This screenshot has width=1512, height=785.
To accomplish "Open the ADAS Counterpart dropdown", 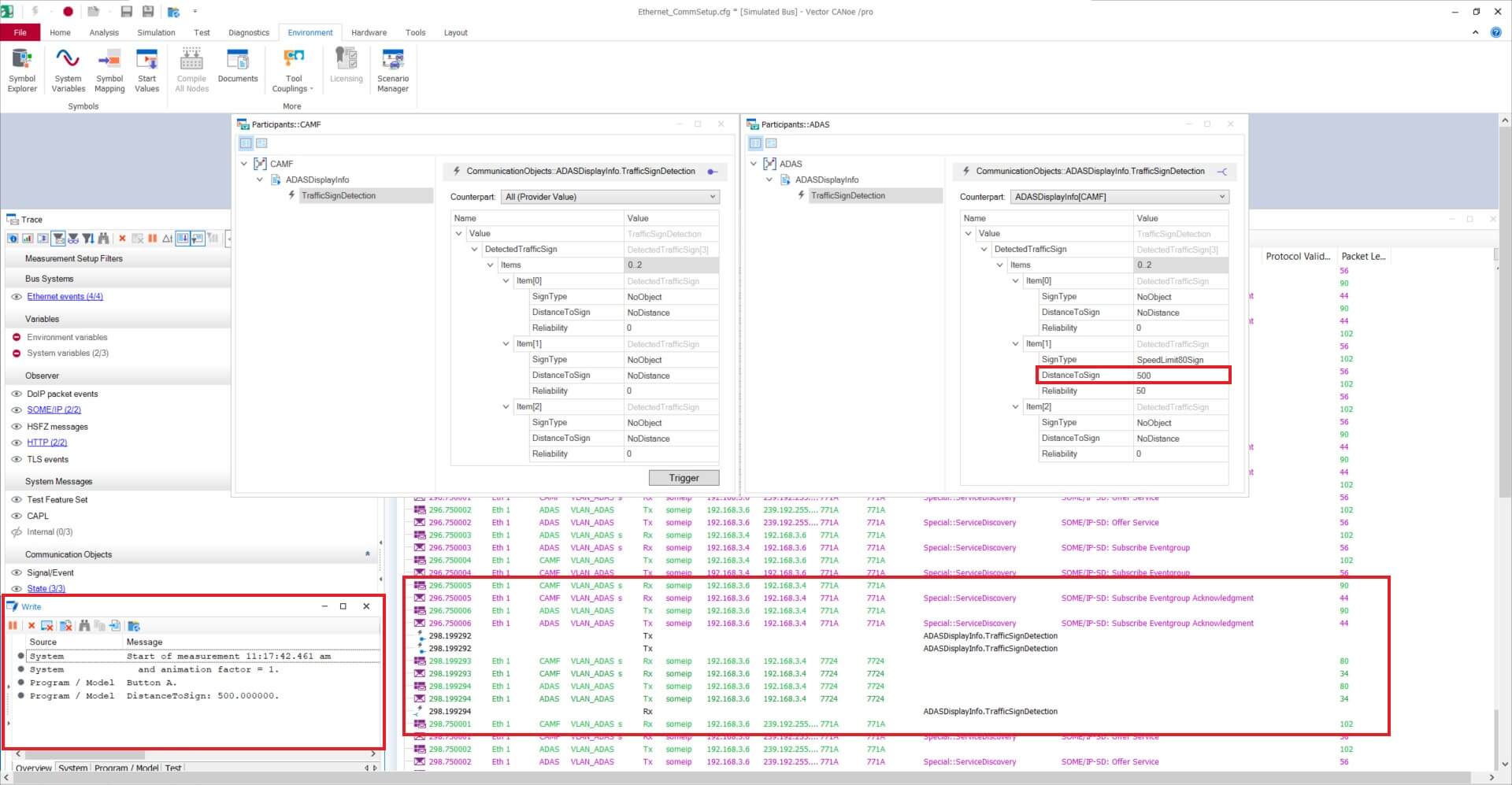I will [x=1119, y=197].
